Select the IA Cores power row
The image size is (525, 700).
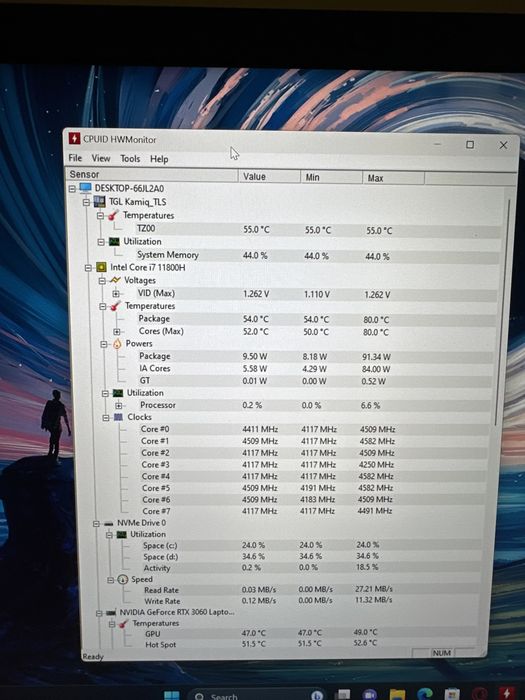315,368
